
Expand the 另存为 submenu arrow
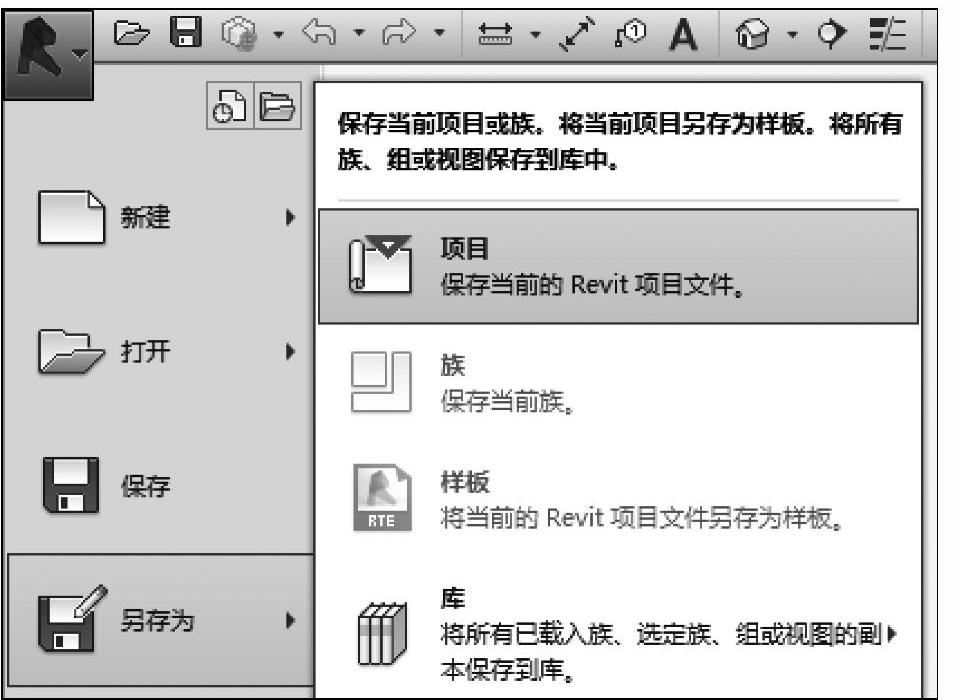point(290,620)
